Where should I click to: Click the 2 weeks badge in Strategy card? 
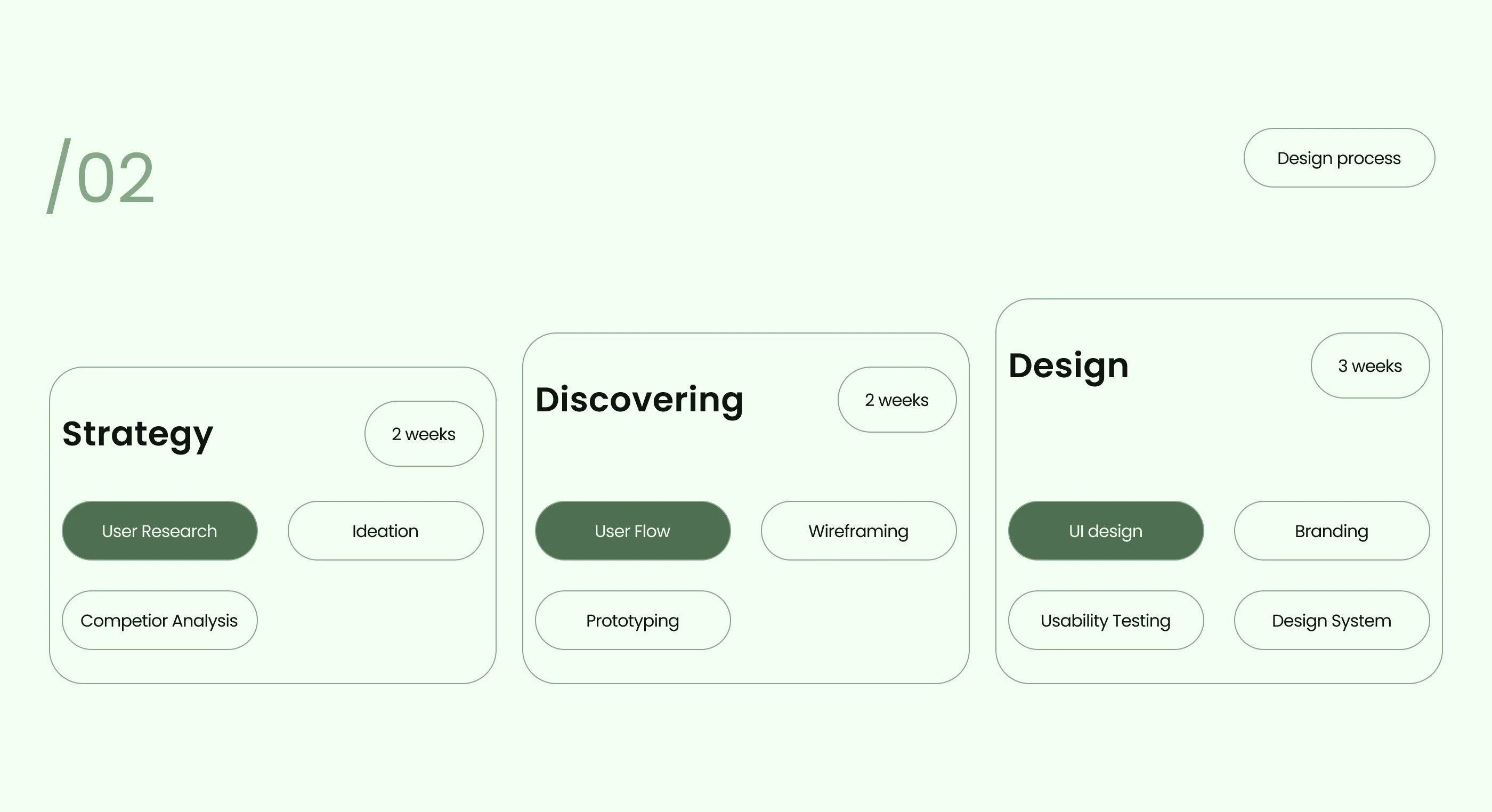424,434
